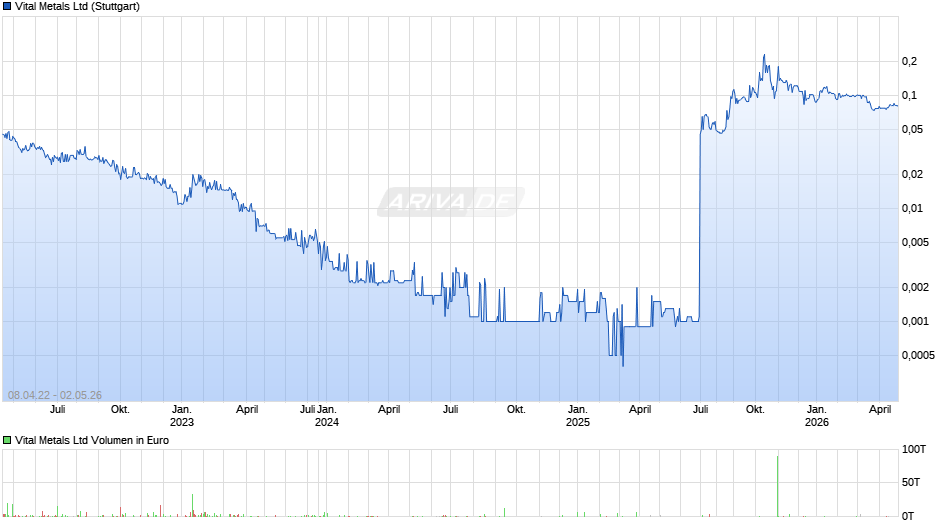
Task: Click the 'Vital Metals Ltd (Stuttgart)' chart title
Action: click(77, 7)
